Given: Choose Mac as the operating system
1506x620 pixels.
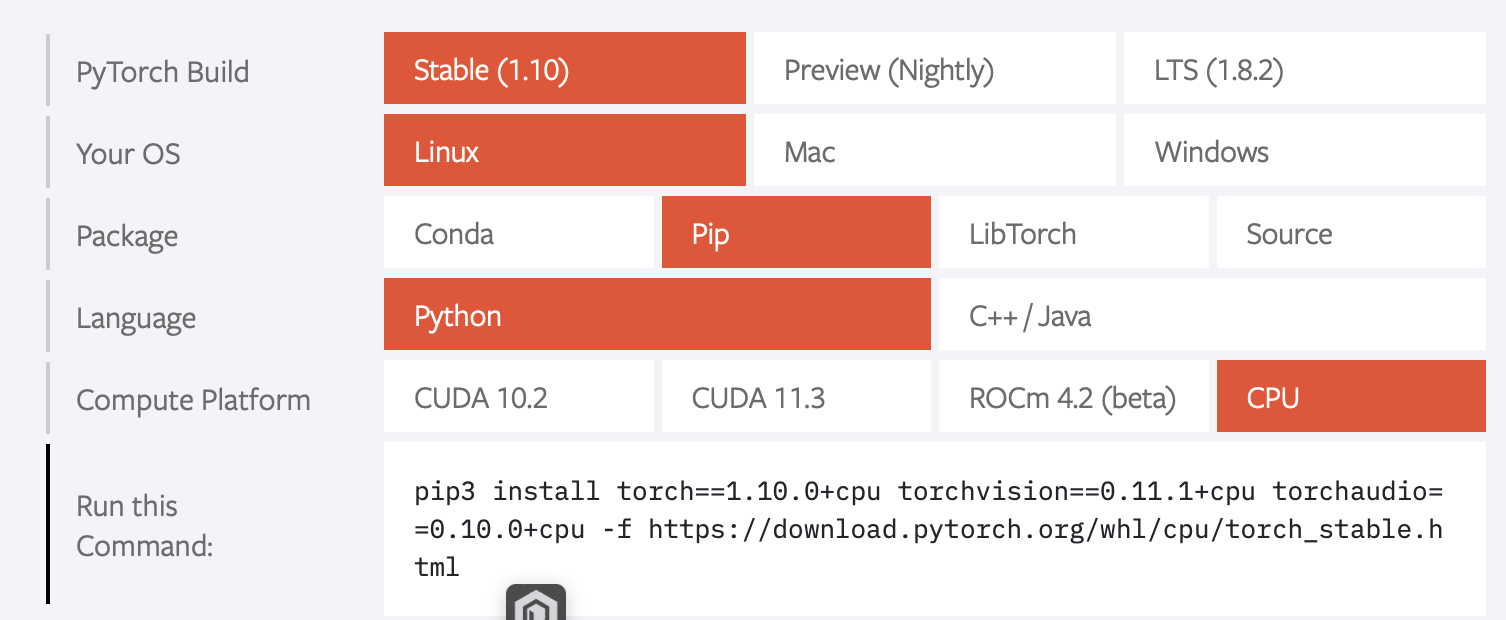Looking at the screenshot, I should pos(933,150).
